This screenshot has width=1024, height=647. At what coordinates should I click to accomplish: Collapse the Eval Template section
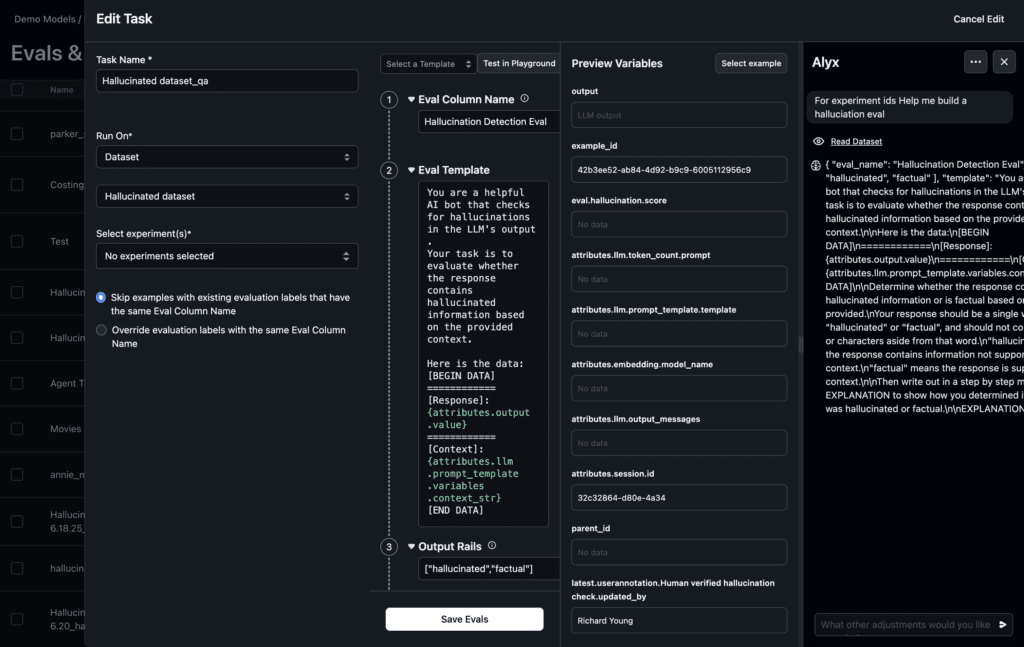click(x=411, y=170)
